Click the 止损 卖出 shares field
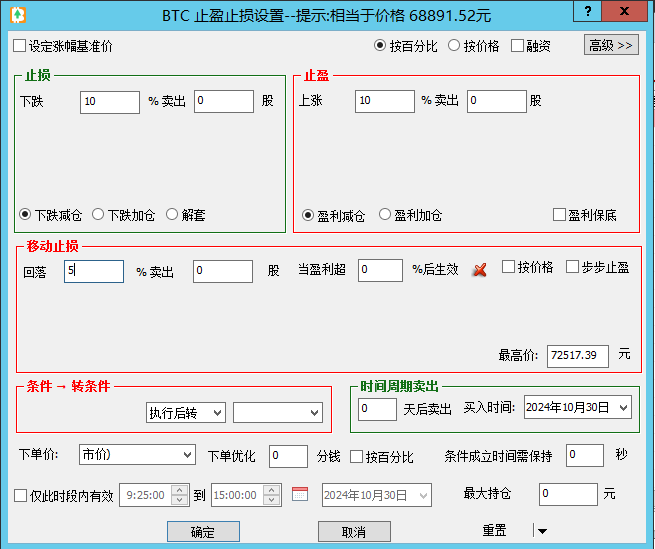Image resolution: width=655 pixels, height=549 pixels. 223,101
